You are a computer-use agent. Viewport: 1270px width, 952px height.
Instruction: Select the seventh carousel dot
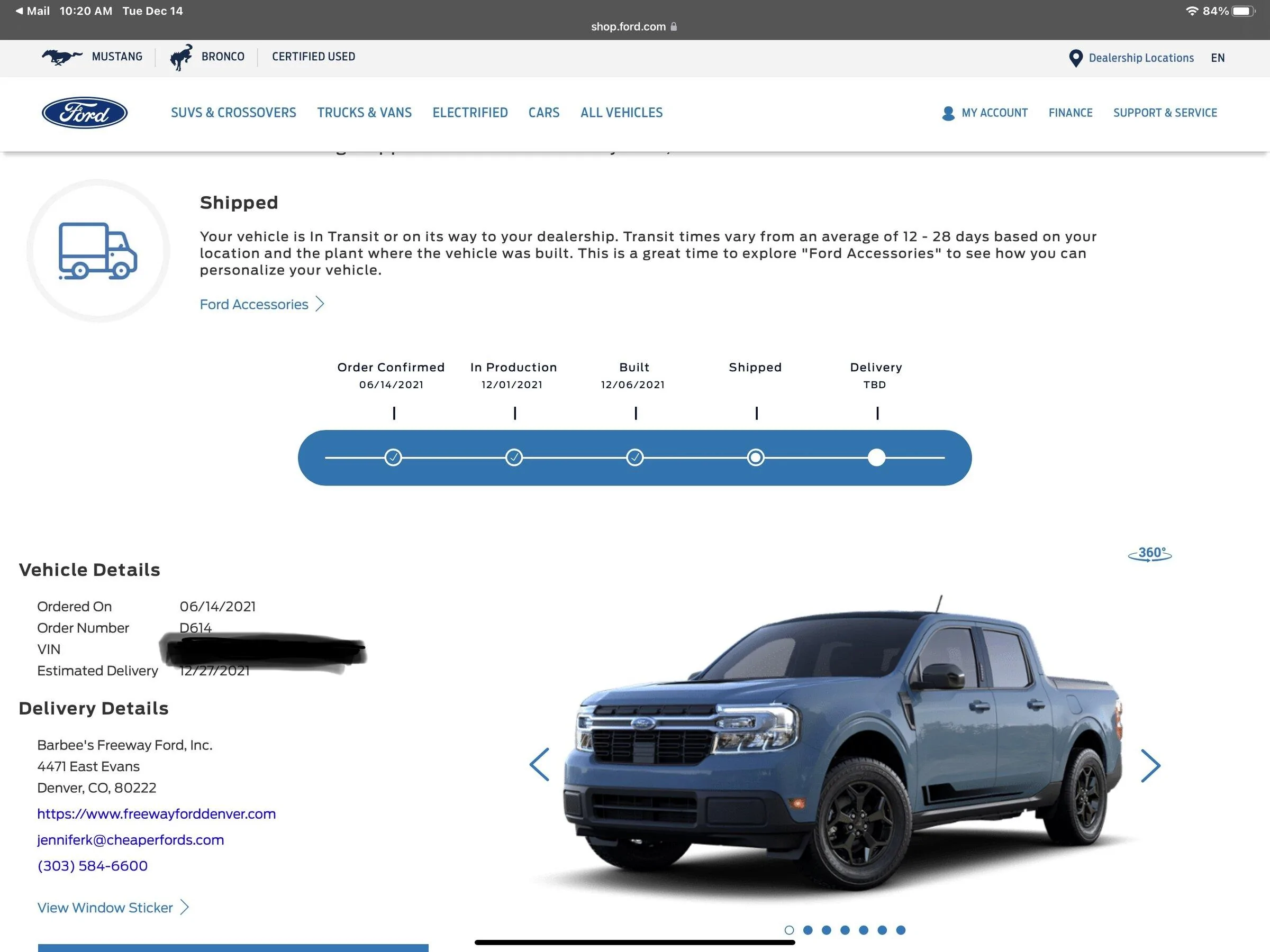[x=901, y=930]
